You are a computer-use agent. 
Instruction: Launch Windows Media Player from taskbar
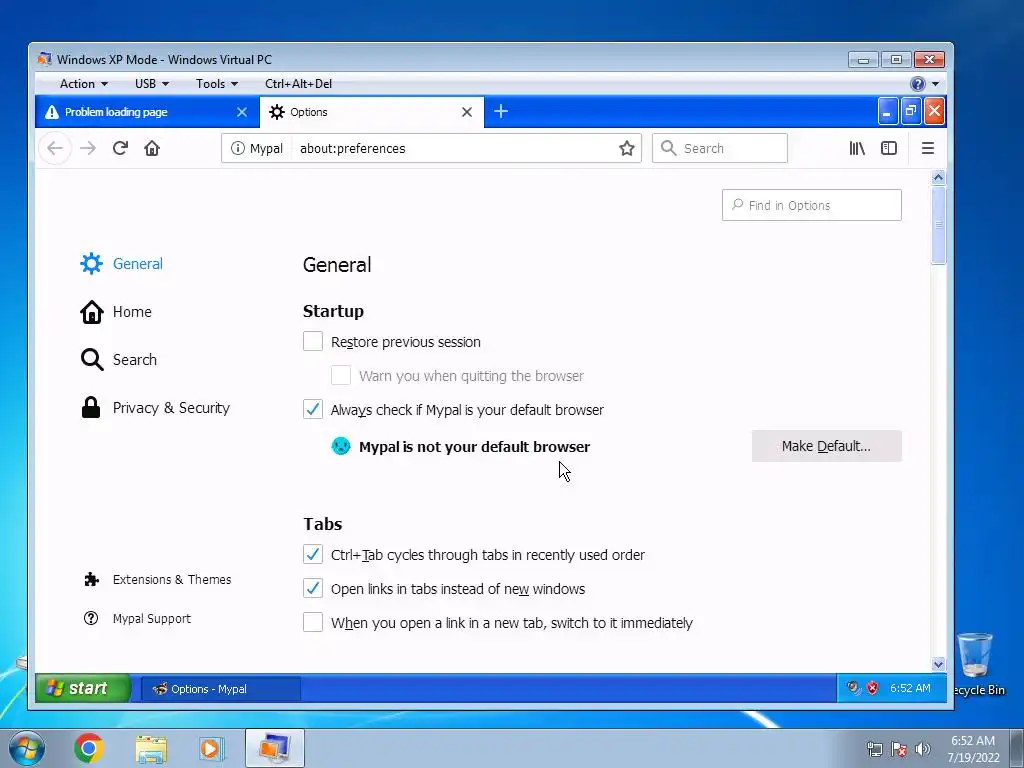coord(212,748)
